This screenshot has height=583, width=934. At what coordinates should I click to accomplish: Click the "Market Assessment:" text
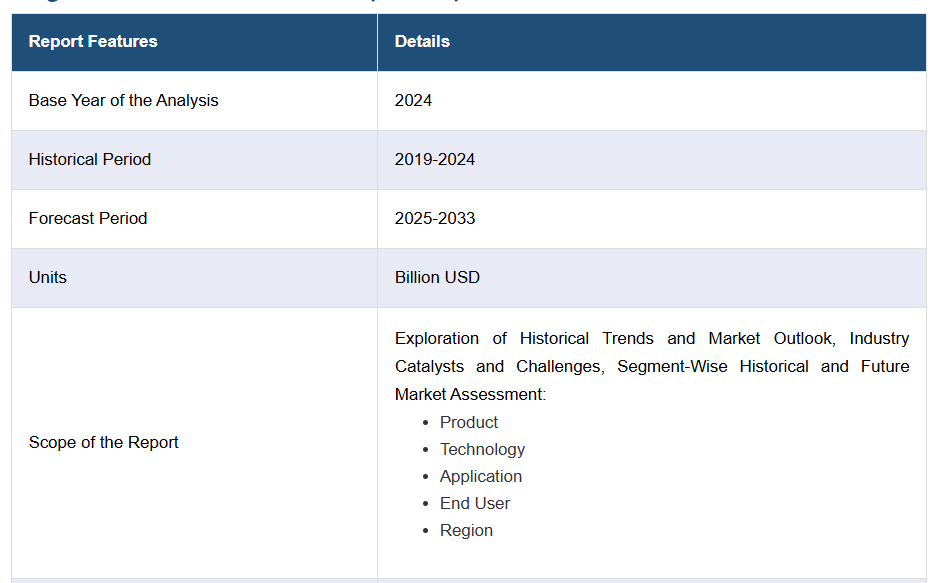tap(470, 395)
